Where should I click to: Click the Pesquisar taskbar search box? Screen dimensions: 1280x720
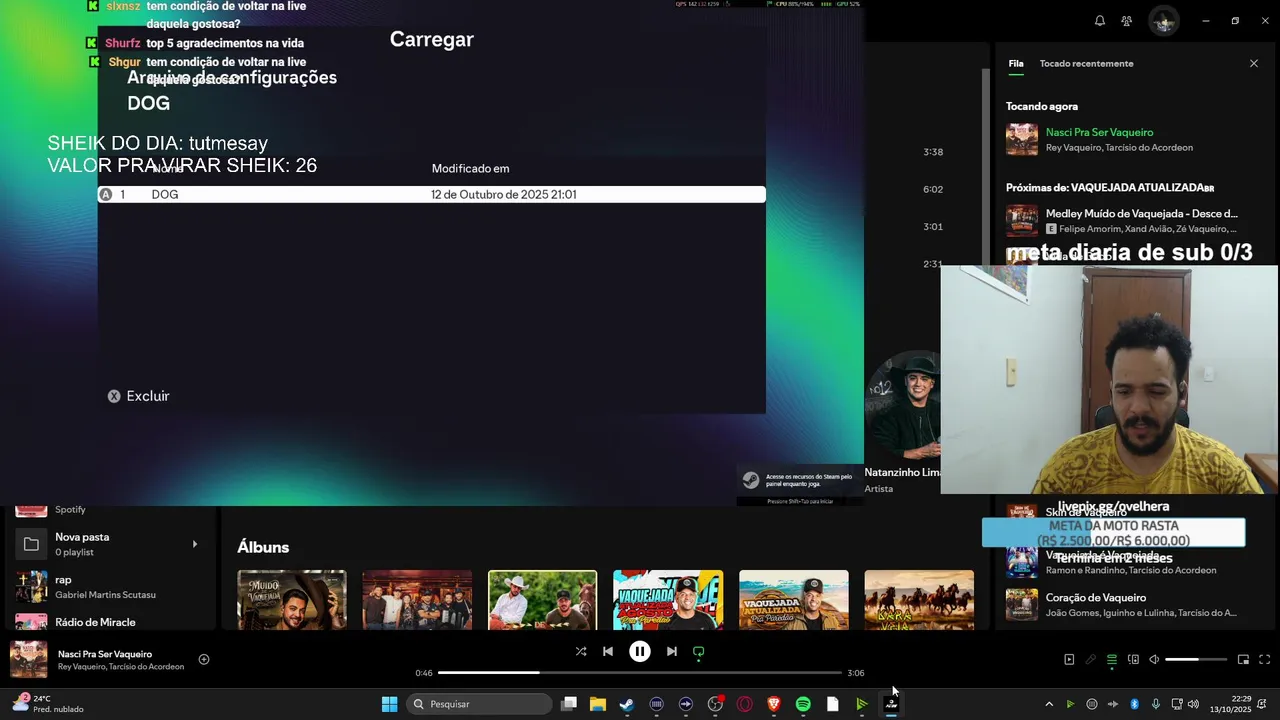click(x=479, y=704)
